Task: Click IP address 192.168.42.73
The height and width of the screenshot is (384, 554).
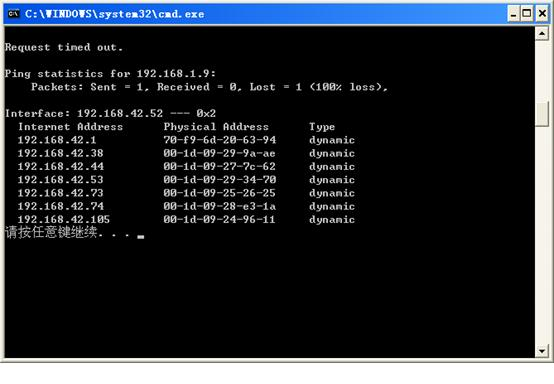Action: click(x=60, y=193)
